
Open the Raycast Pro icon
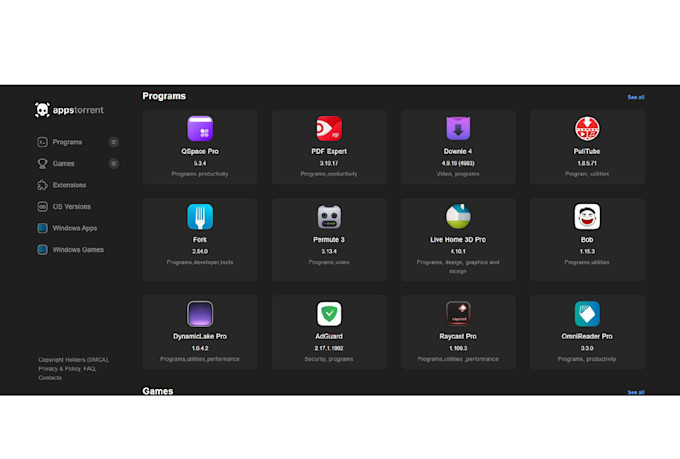pos(458,313)
